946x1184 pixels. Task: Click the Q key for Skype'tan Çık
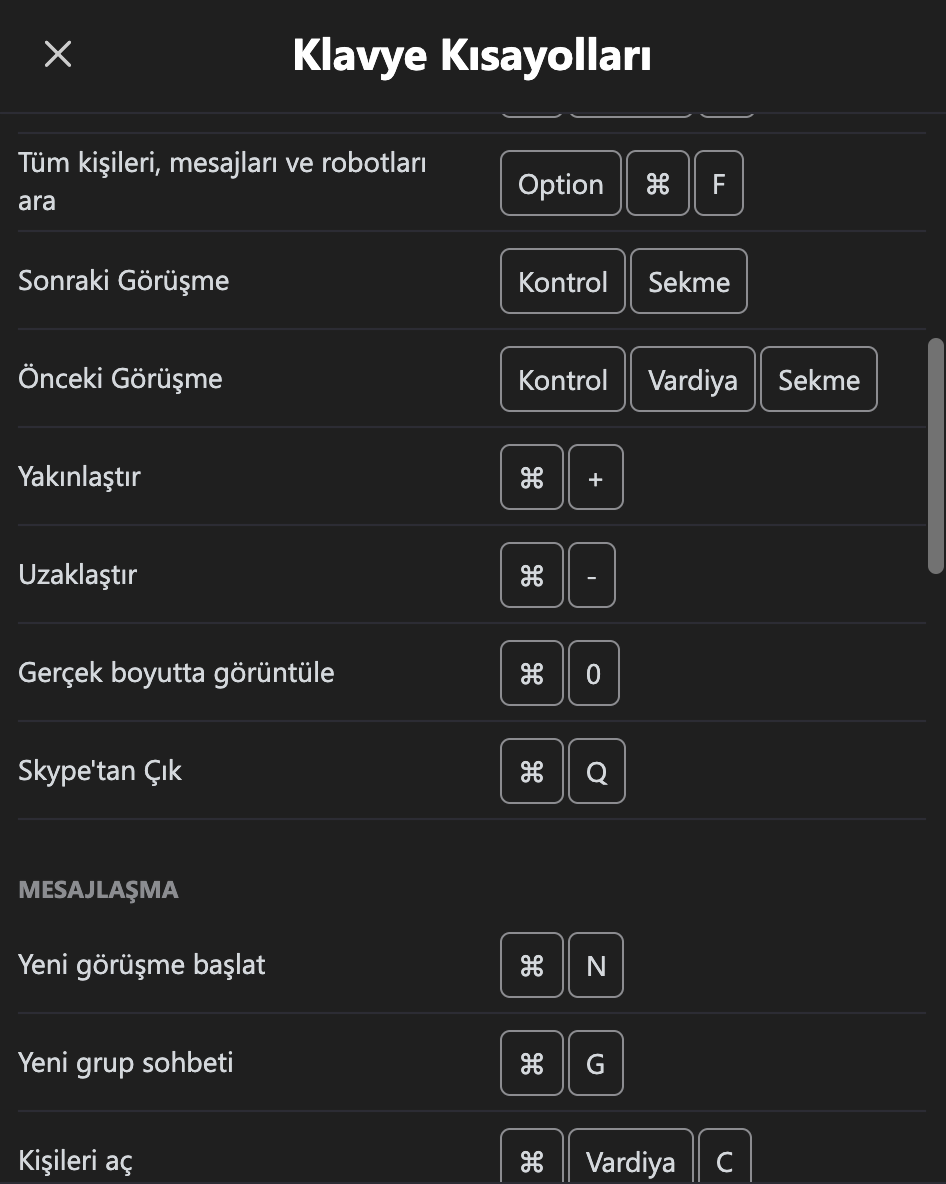point(596,772)
